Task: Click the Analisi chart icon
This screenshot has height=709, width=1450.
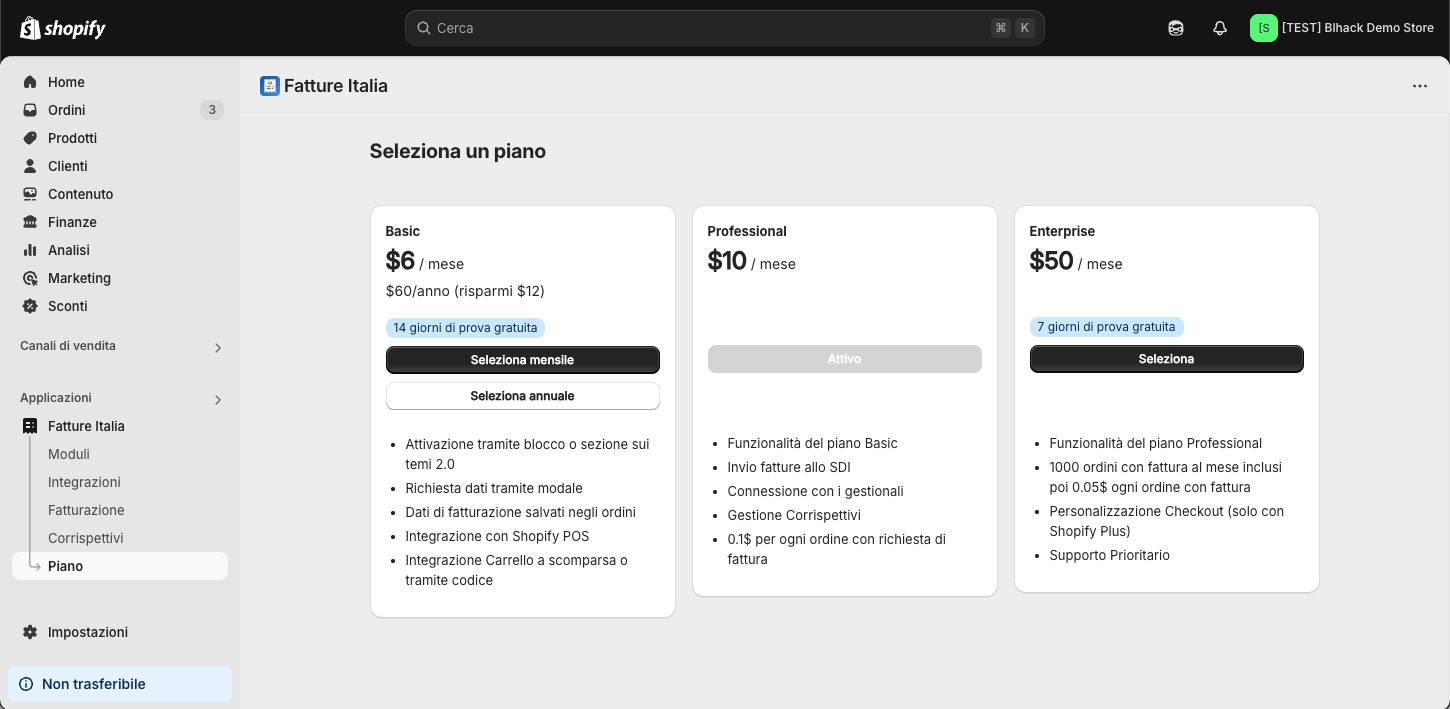Action: point(30,250)
